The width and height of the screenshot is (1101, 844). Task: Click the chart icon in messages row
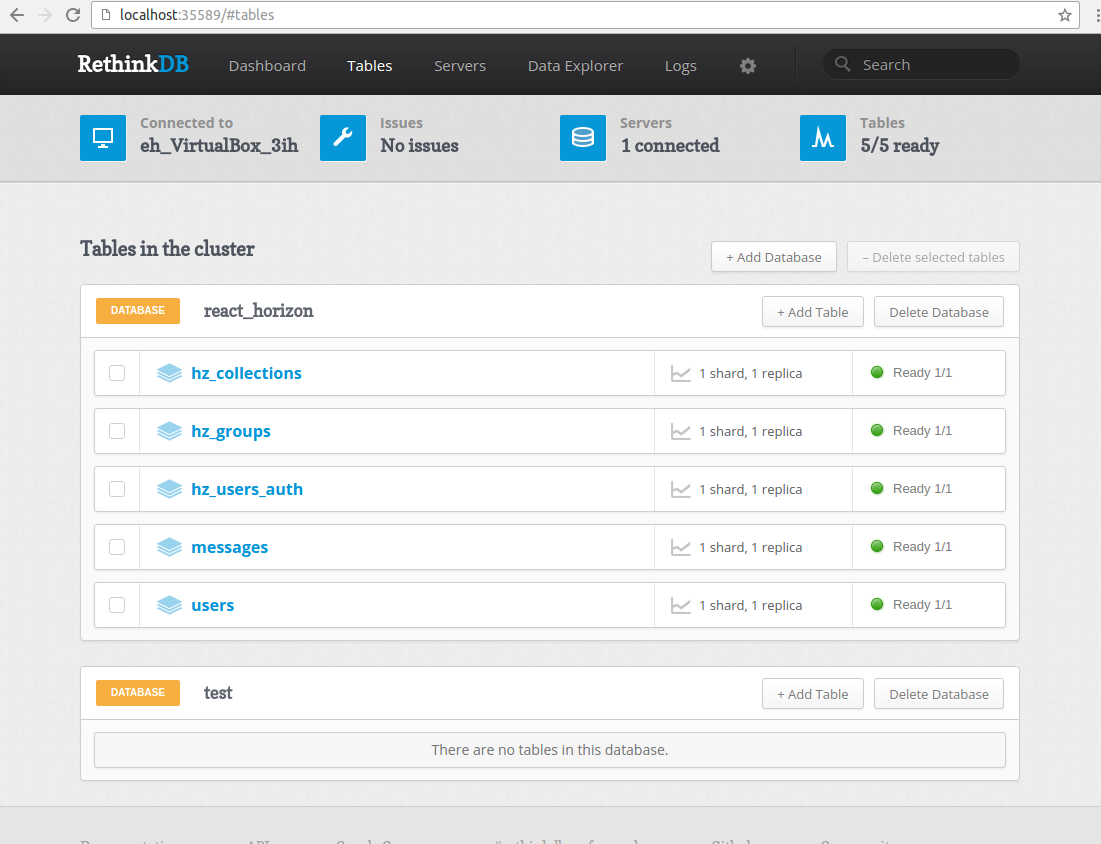tap(680, 547)
